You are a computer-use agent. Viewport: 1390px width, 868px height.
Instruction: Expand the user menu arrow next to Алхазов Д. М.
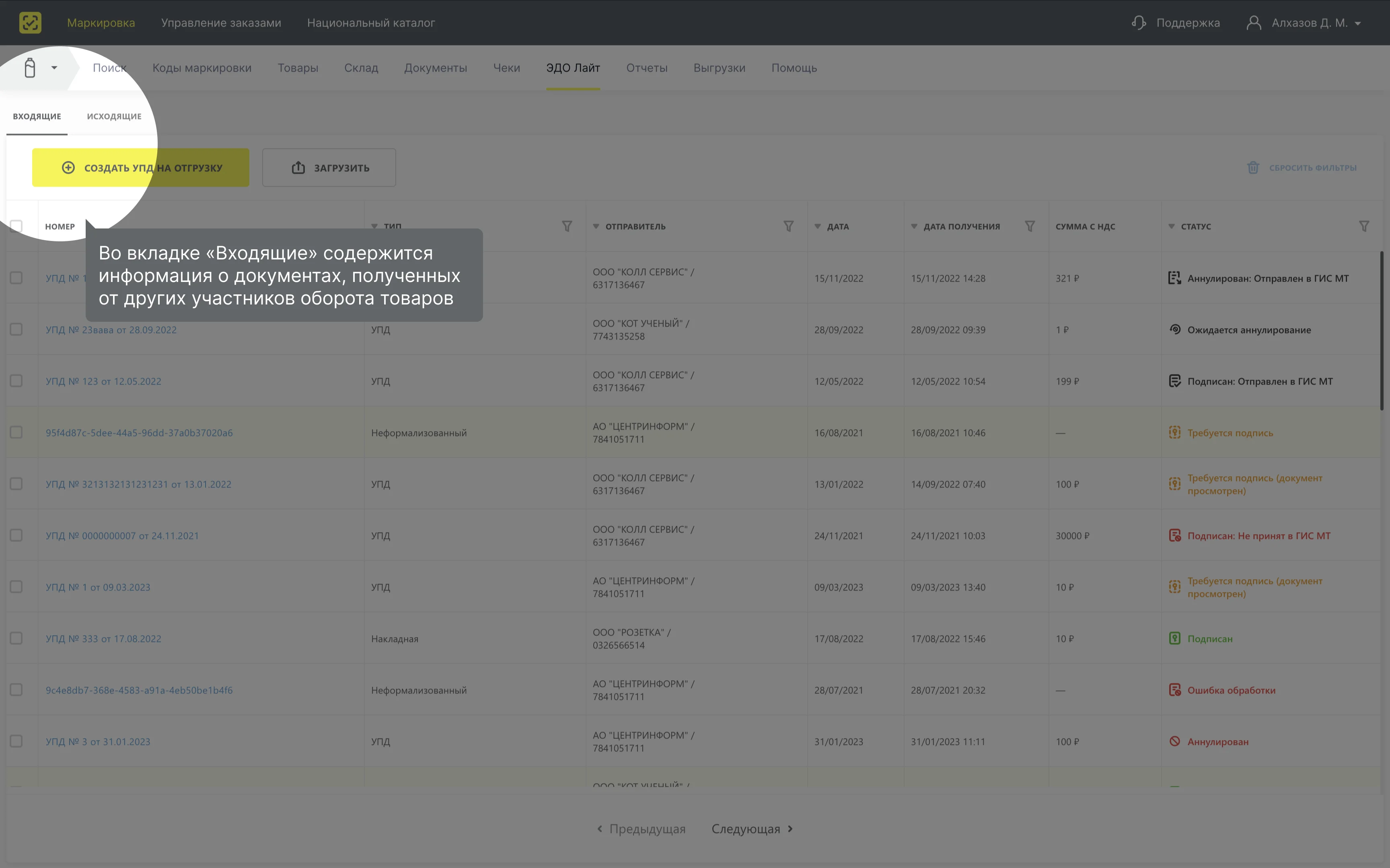click(x=1358, y=24)
